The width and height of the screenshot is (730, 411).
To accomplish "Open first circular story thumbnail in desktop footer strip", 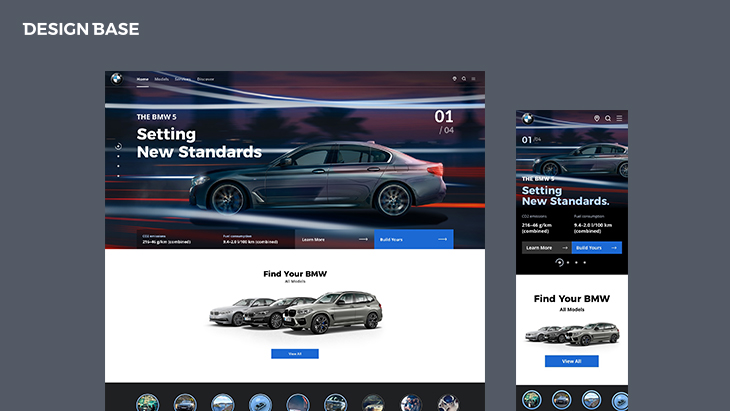I will point(148,403).
